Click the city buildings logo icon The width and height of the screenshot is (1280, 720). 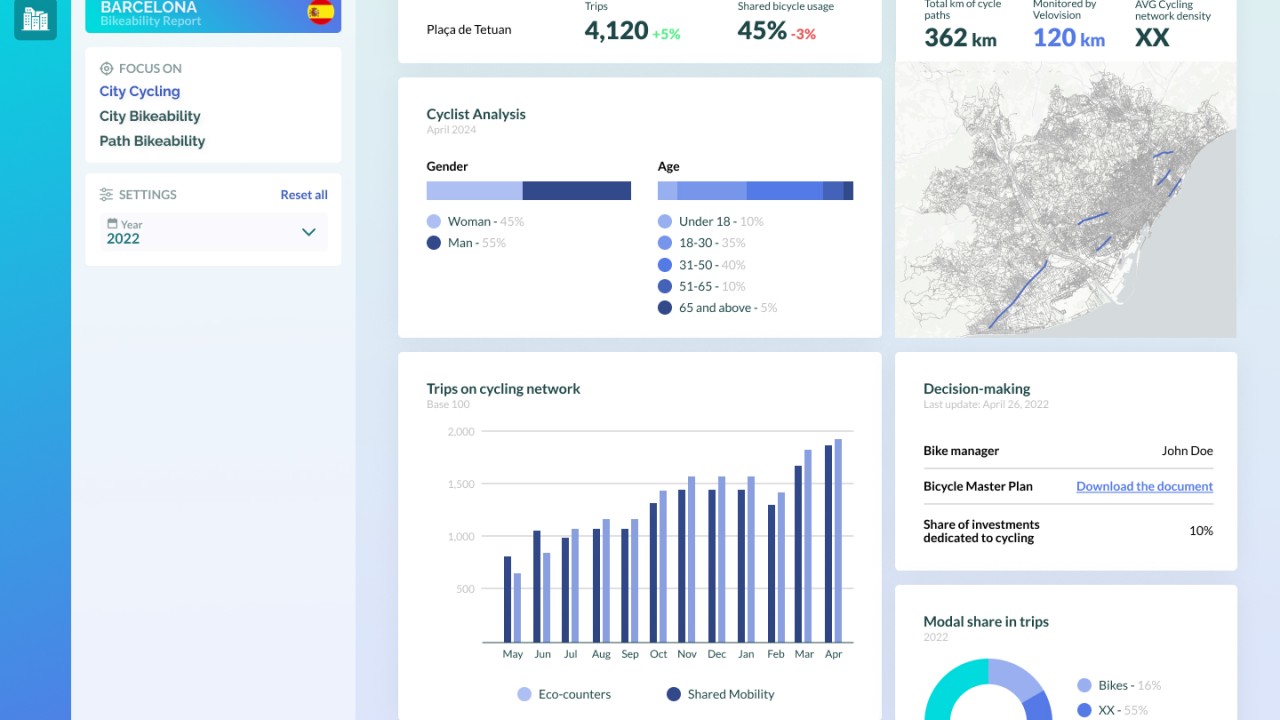(35, 18)
